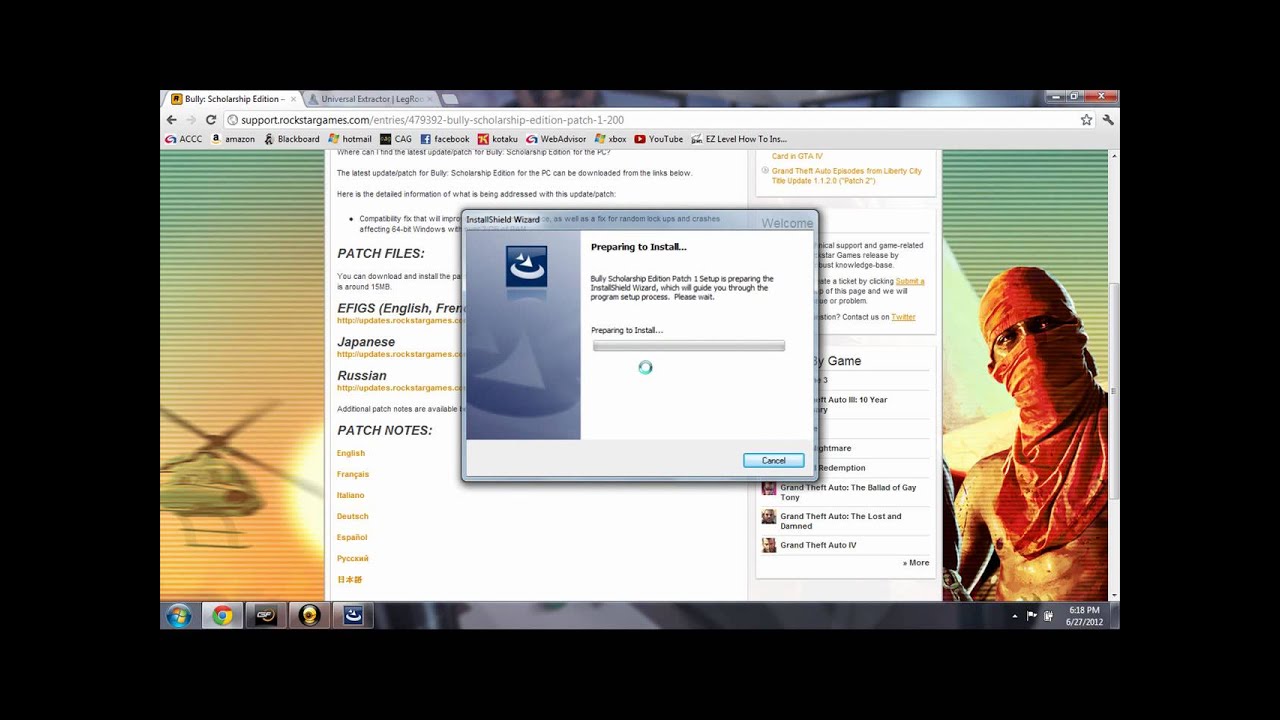
Task: Click the Action Center flag tray icon
Action: [1031, 616]
